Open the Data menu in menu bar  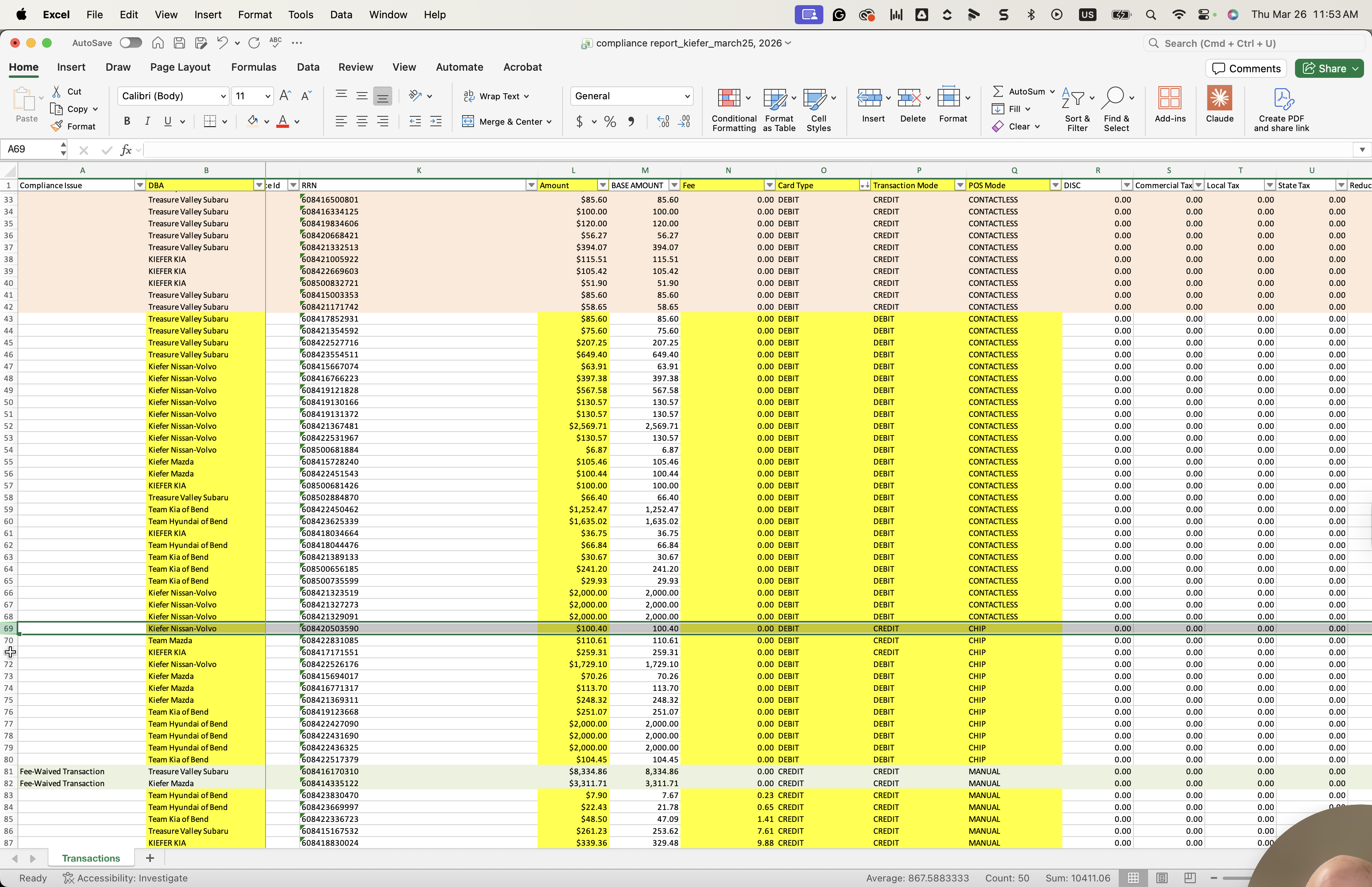[x=341, y=14]
